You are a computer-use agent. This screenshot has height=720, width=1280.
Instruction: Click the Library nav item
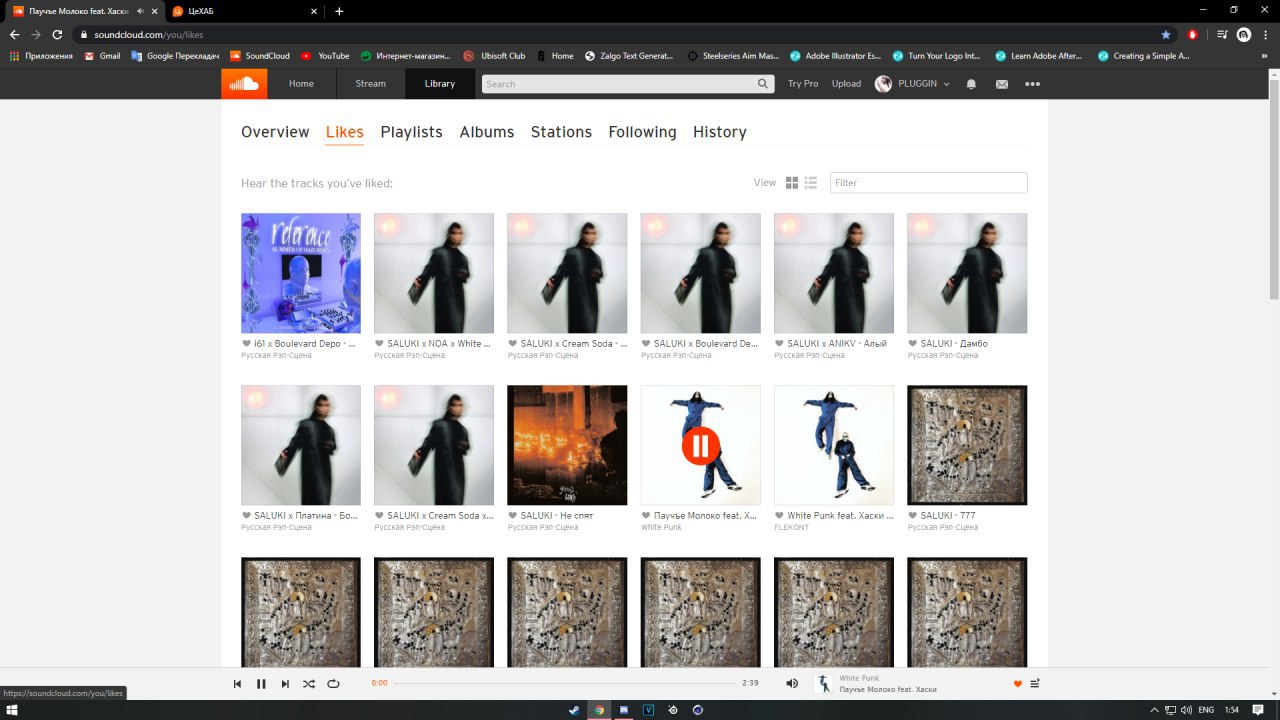pyautogui.click(x=440, y=84)
